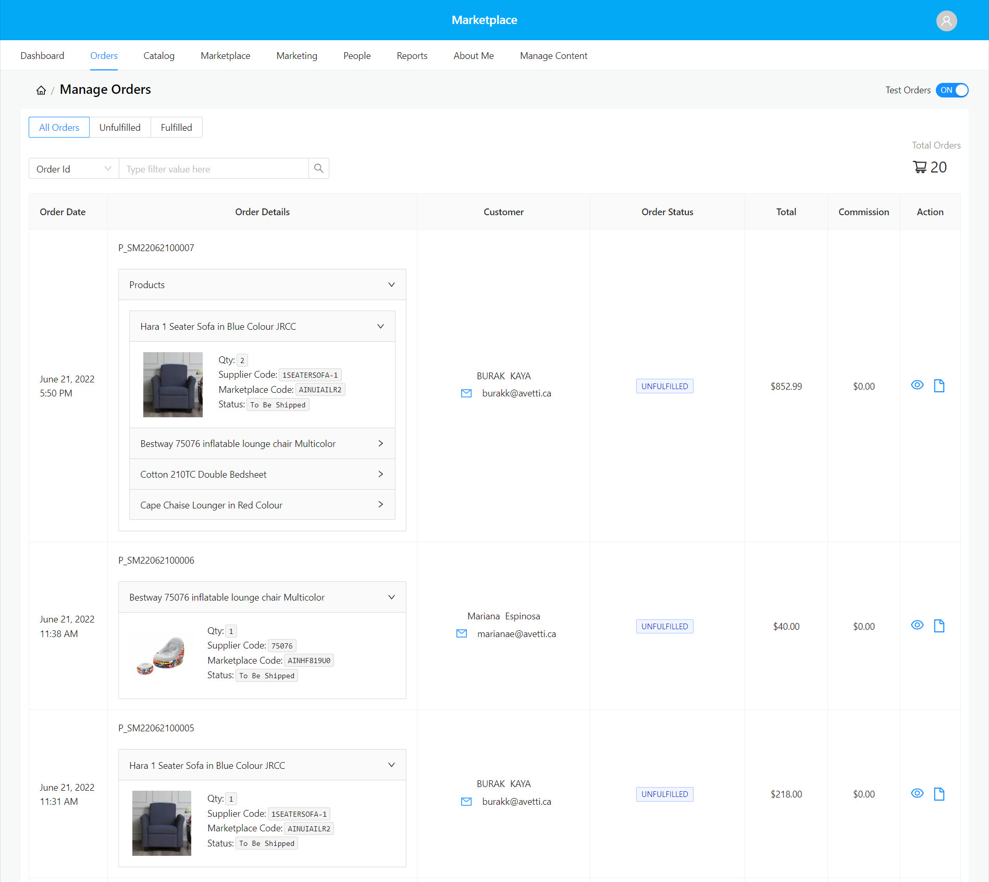
Task: Click the burakk@avetti.ca email link for first order
Action: (516, 394)
